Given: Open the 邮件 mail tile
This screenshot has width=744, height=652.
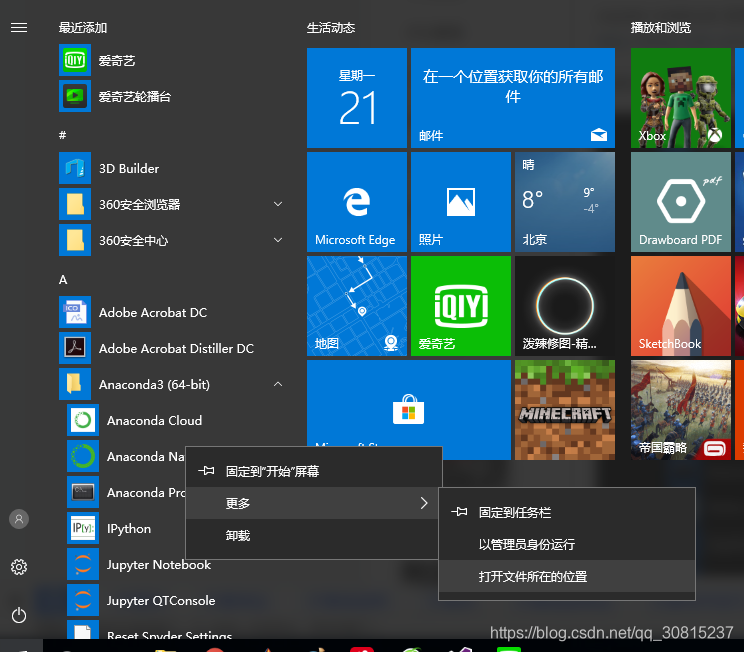Looking at the screenshot, I should 513,98.
